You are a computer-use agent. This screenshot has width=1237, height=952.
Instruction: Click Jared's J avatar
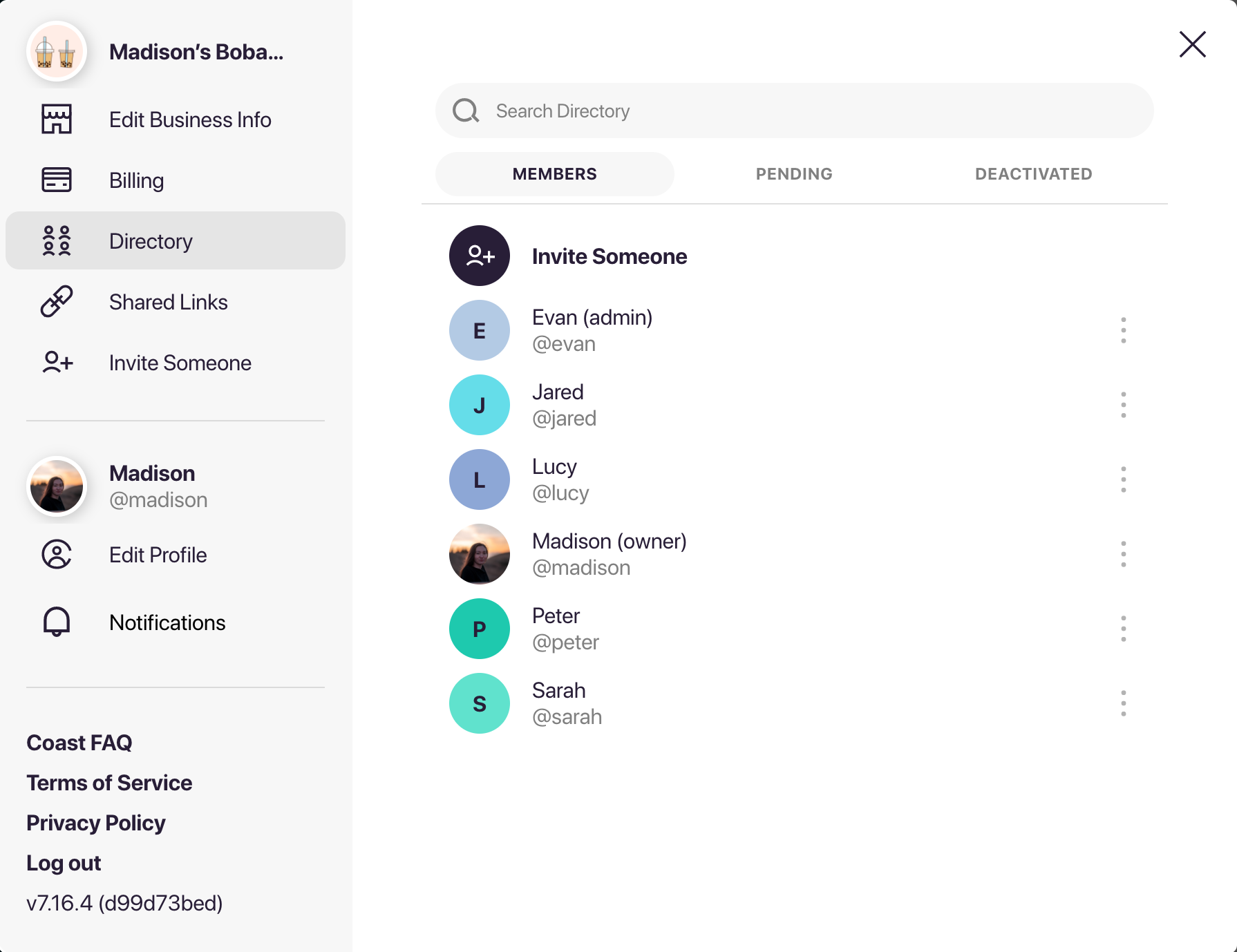480,405
